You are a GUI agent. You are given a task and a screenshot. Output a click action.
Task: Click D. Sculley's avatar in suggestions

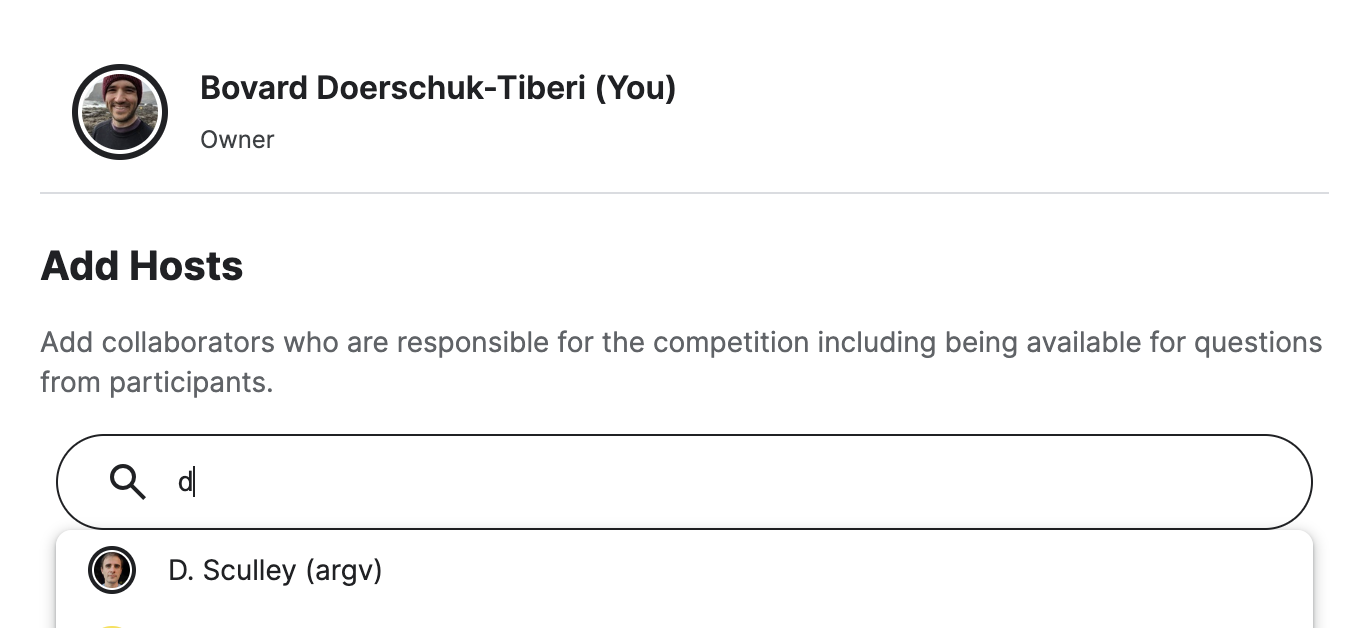(x=111, y=571)
